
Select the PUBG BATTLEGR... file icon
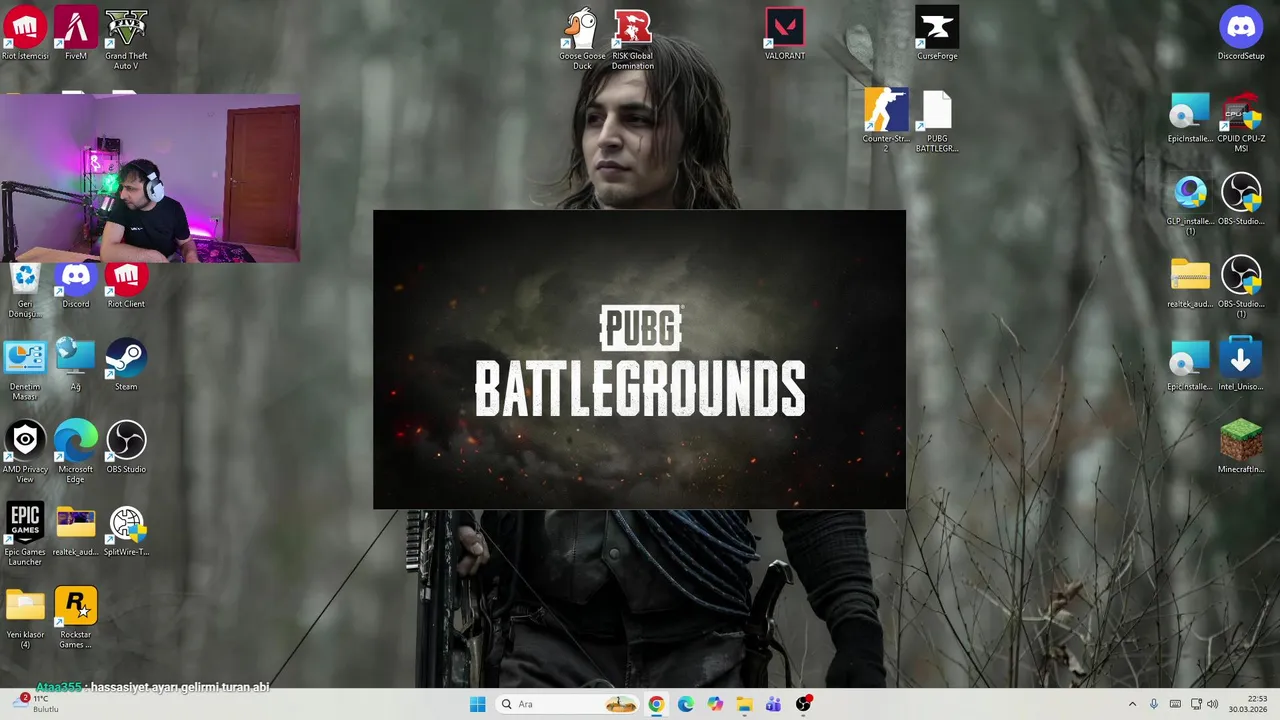click(x=937, y=121)
